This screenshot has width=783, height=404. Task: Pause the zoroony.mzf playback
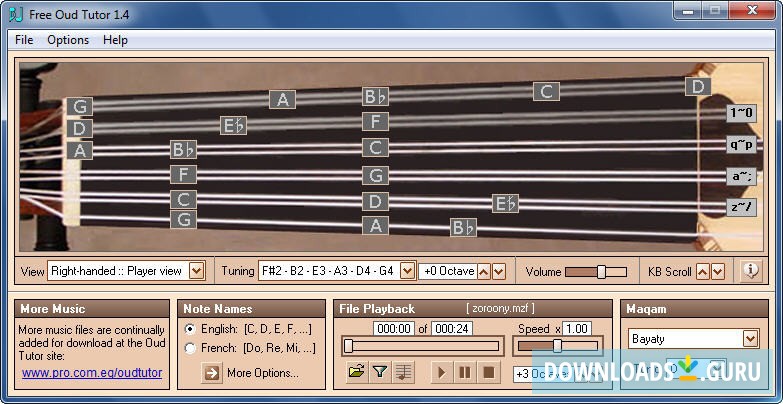click(465, 373)
